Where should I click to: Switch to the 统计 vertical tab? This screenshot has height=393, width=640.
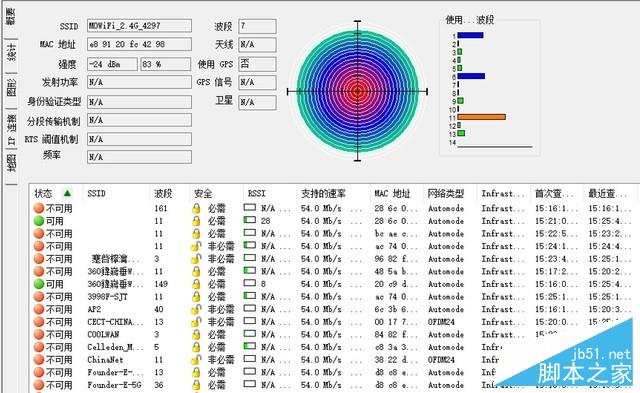pos(11,52)
